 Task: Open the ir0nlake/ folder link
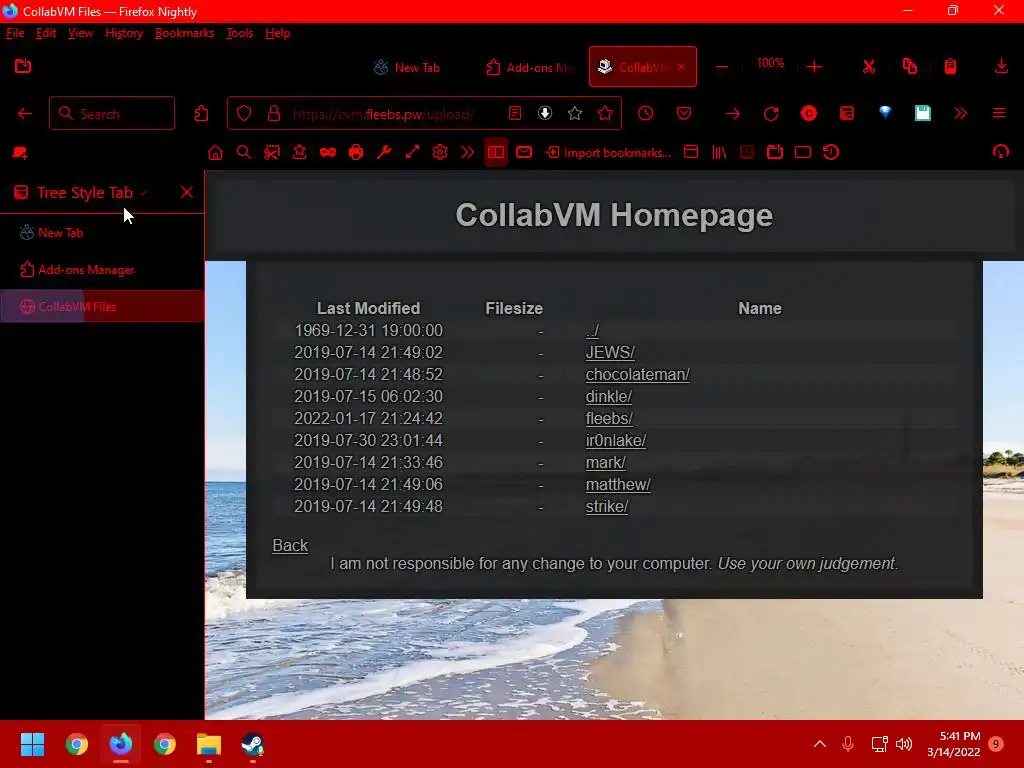coord(616,441)
